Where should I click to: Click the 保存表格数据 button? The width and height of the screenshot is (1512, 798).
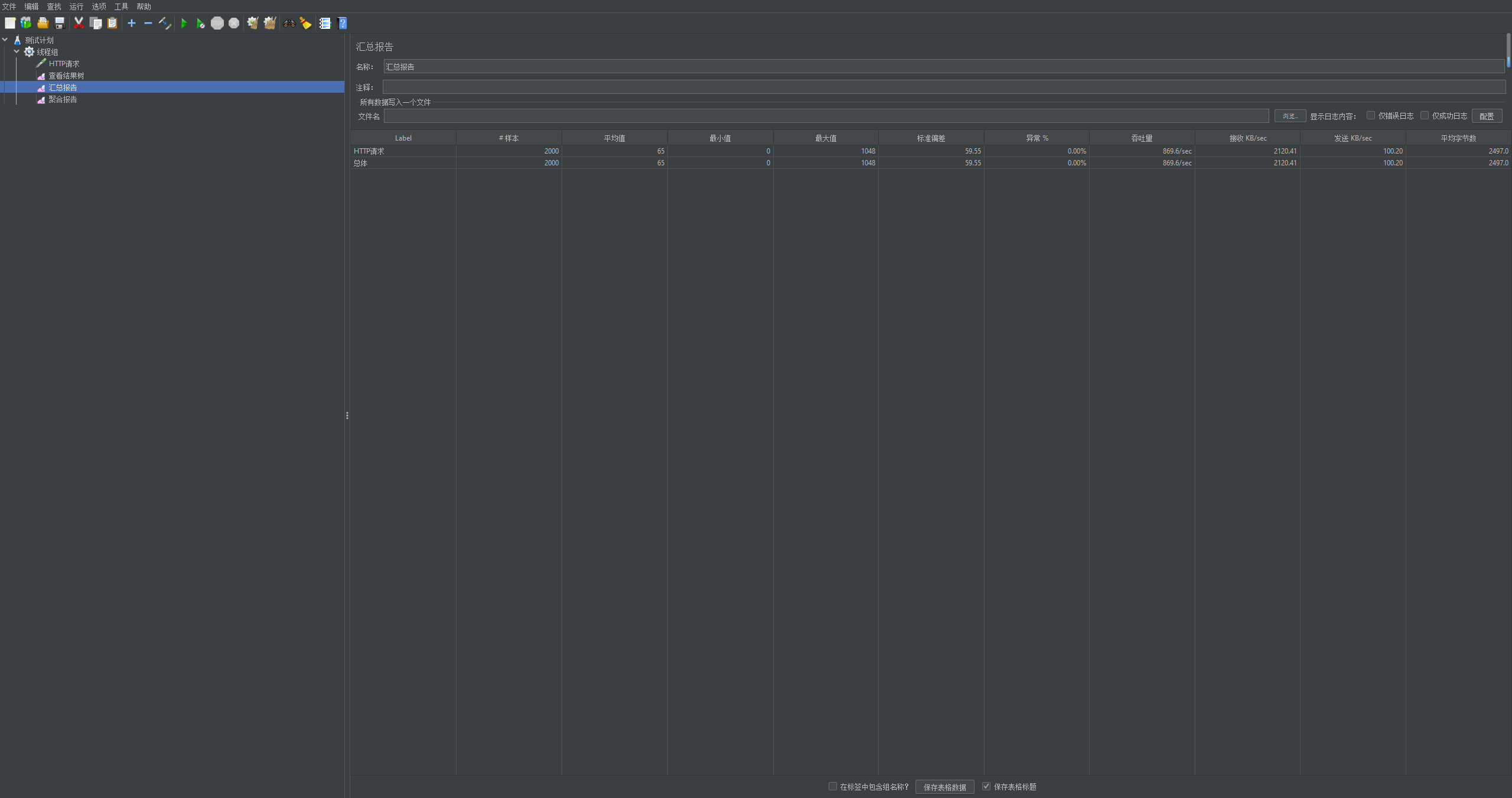944,787
